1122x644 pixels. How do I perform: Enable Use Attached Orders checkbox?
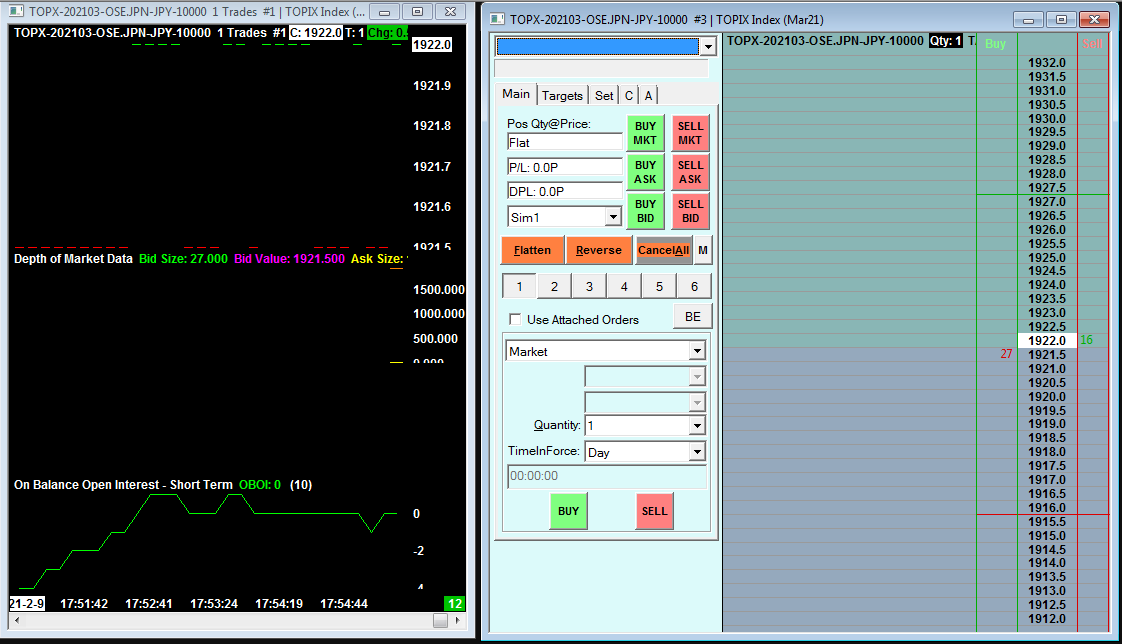click(x=515, y=319)
